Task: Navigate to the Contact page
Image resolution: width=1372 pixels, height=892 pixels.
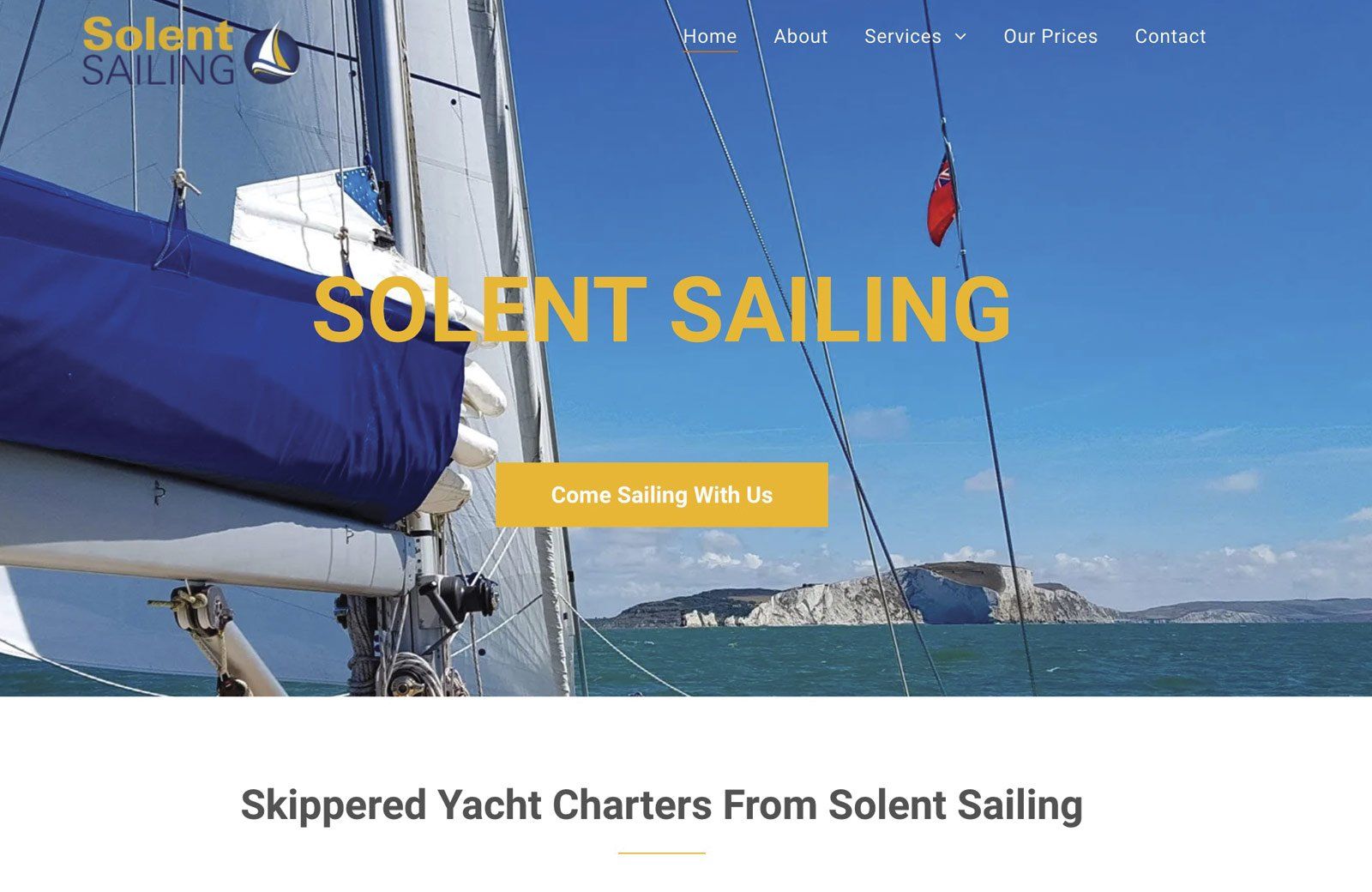Action: [1170, 36]
